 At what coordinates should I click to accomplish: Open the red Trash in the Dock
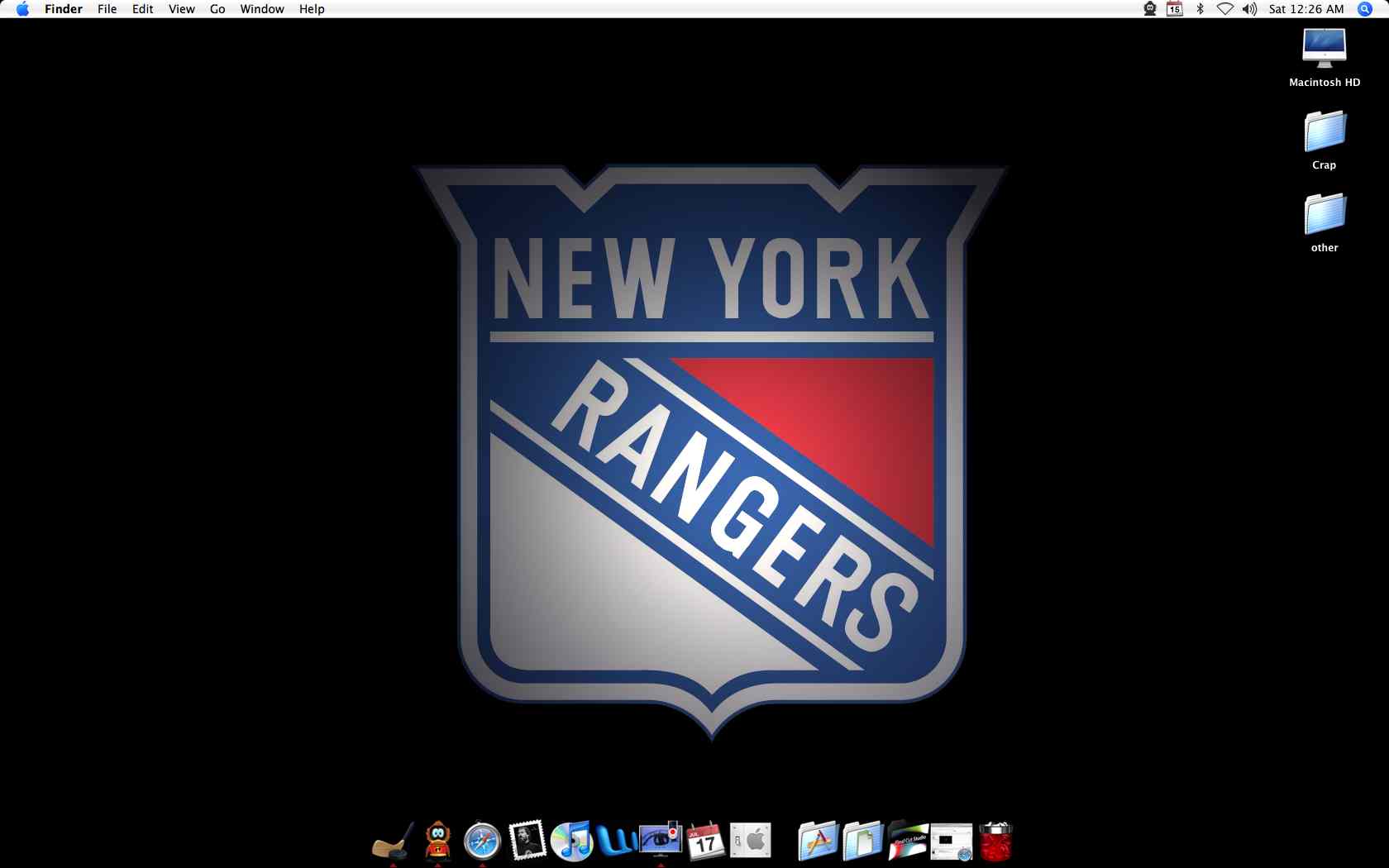(x=996, y=842)
